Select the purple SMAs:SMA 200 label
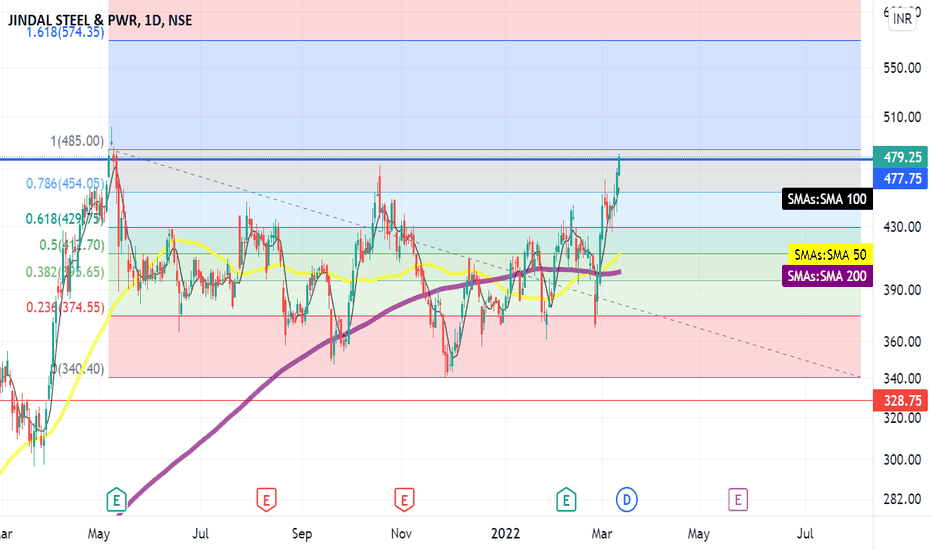This screenshot has width=932, height=550. (x=827, y=276)
